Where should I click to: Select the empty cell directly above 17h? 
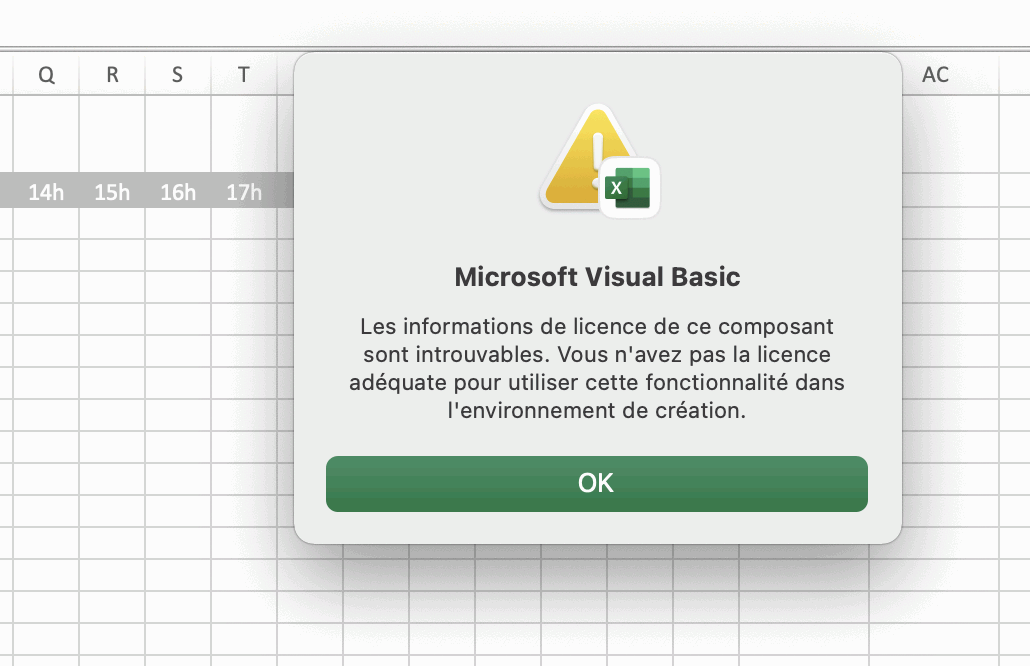coord(244,134)
